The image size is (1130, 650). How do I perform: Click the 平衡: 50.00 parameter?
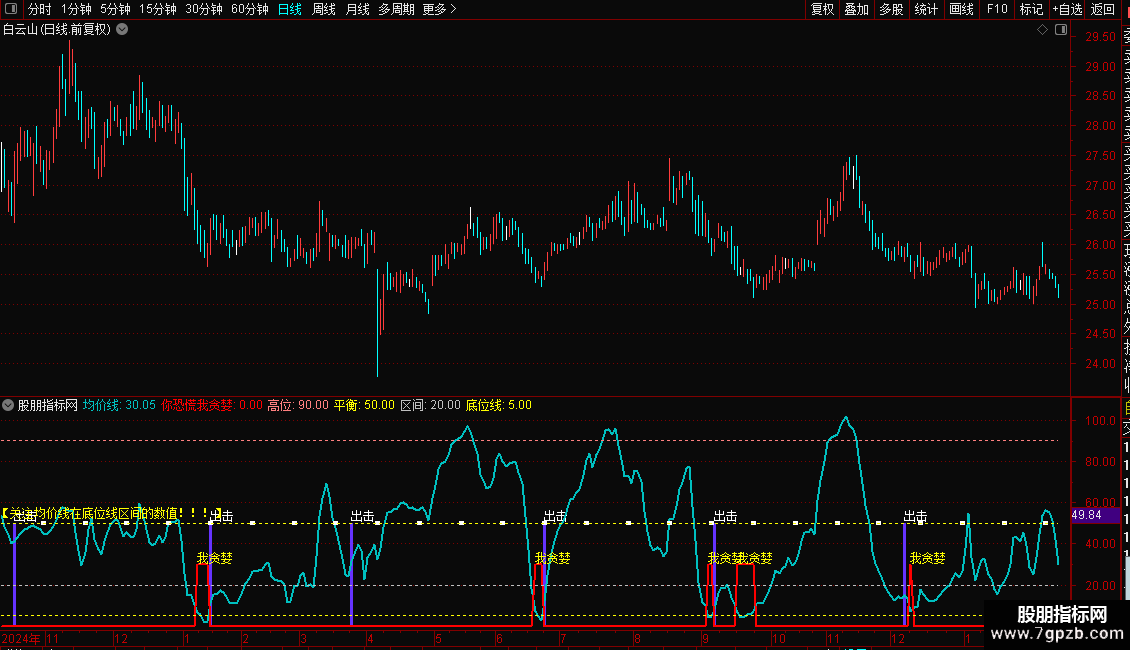[x=364, y=405]
